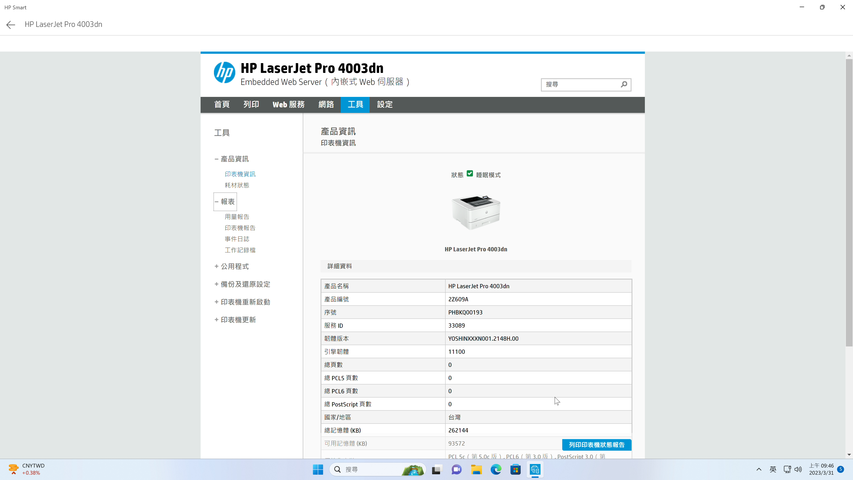Screen dimensions: 853x480
Task: Open the notification center badge
Action: (840, 469)
